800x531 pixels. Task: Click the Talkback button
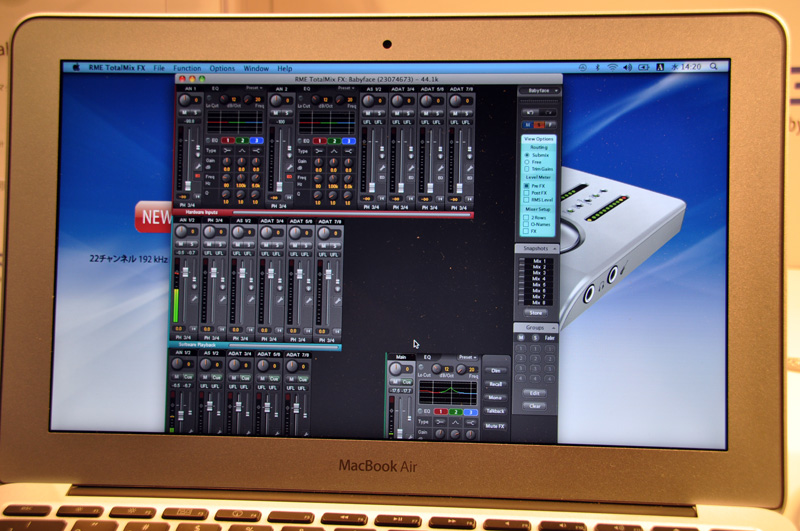[x=496, y=411]
